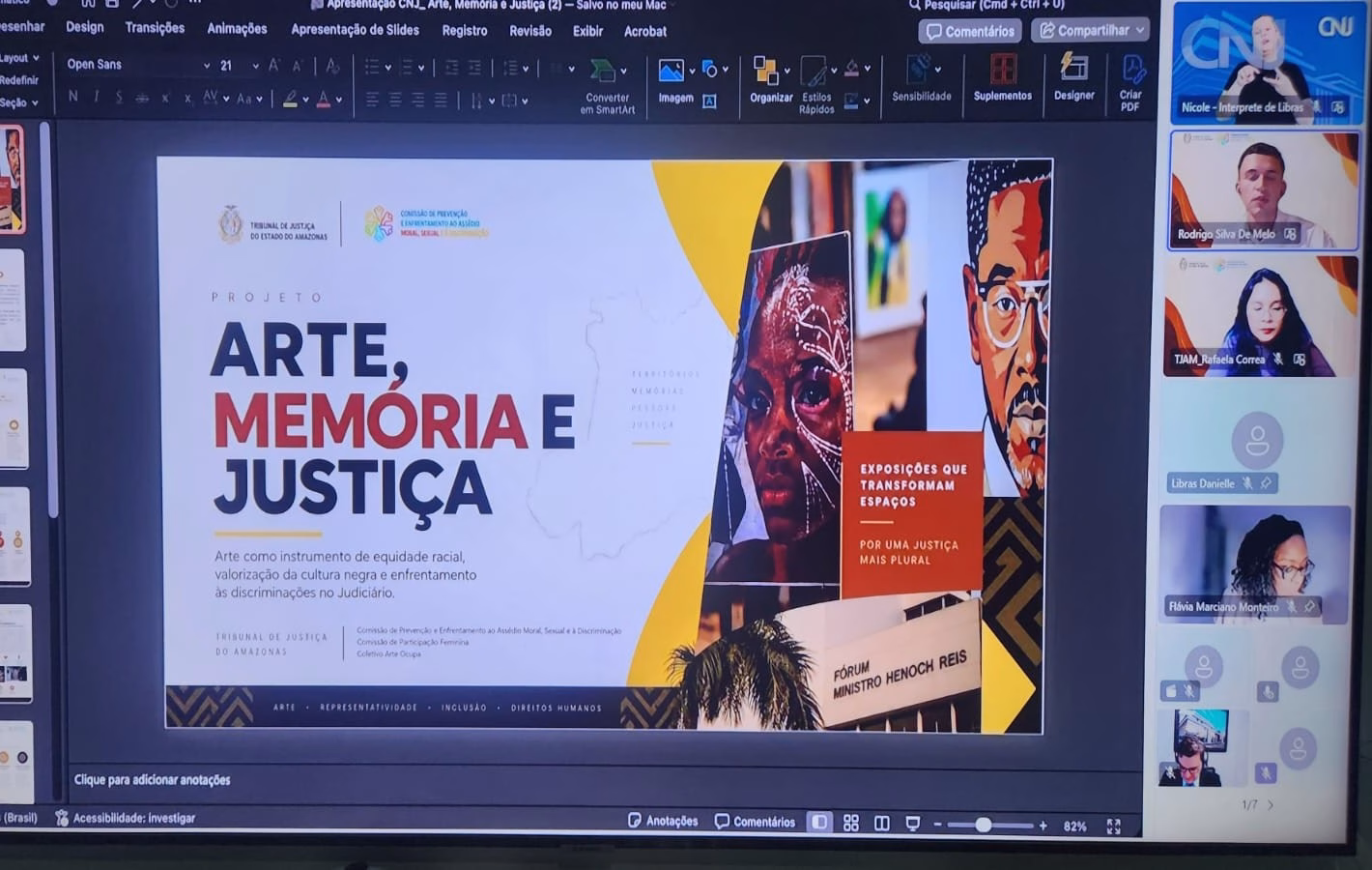Expand Compartilhar dropdown arrow

(x=1140, y=30)
